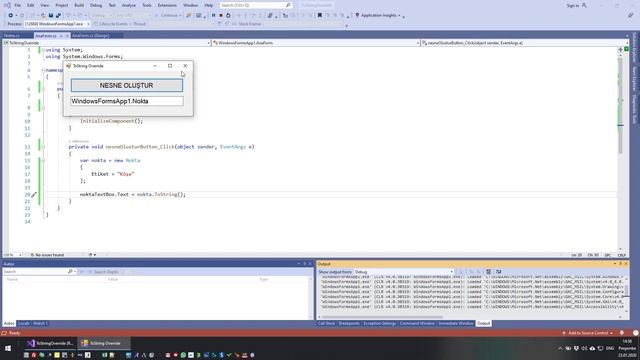Switch to the Nokta.cs editor tab
640x360 pixels.
tap(11, 36)
